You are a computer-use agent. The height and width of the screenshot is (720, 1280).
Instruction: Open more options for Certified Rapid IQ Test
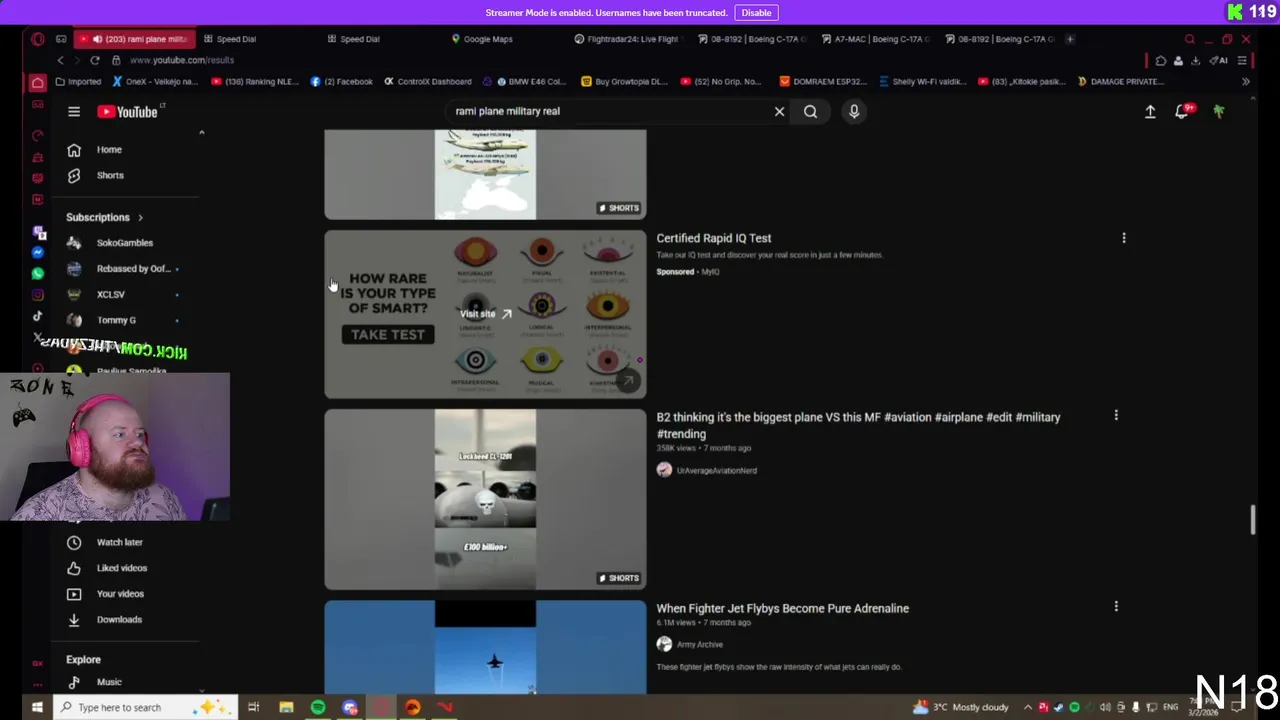1124,238
